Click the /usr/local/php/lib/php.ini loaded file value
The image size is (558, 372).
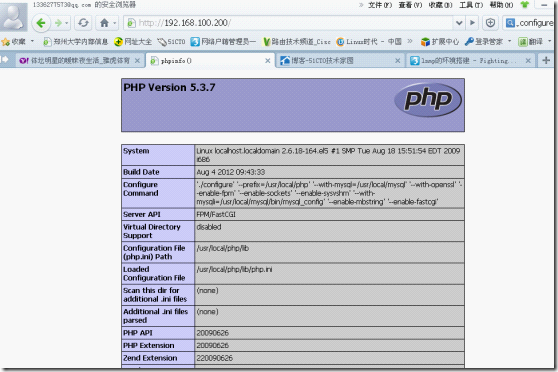(x=234, y=269)
